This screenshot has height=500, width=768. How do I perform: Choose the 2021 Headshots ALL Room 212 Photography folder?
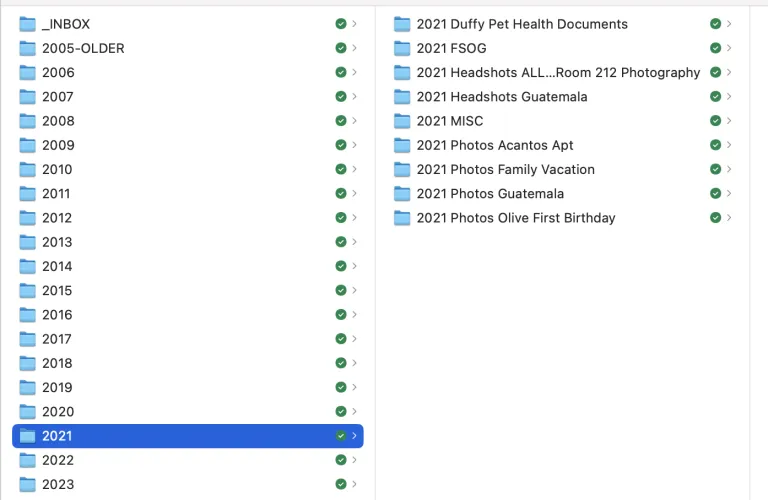pos(557,72)
